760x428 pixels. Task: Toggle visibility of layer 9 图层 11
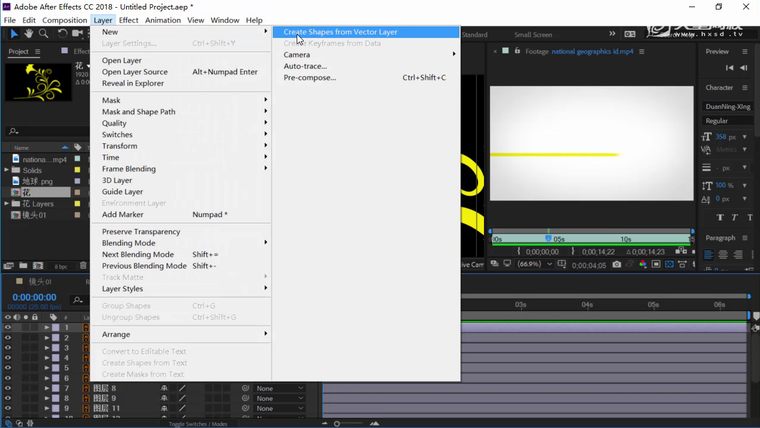(8, 408)
